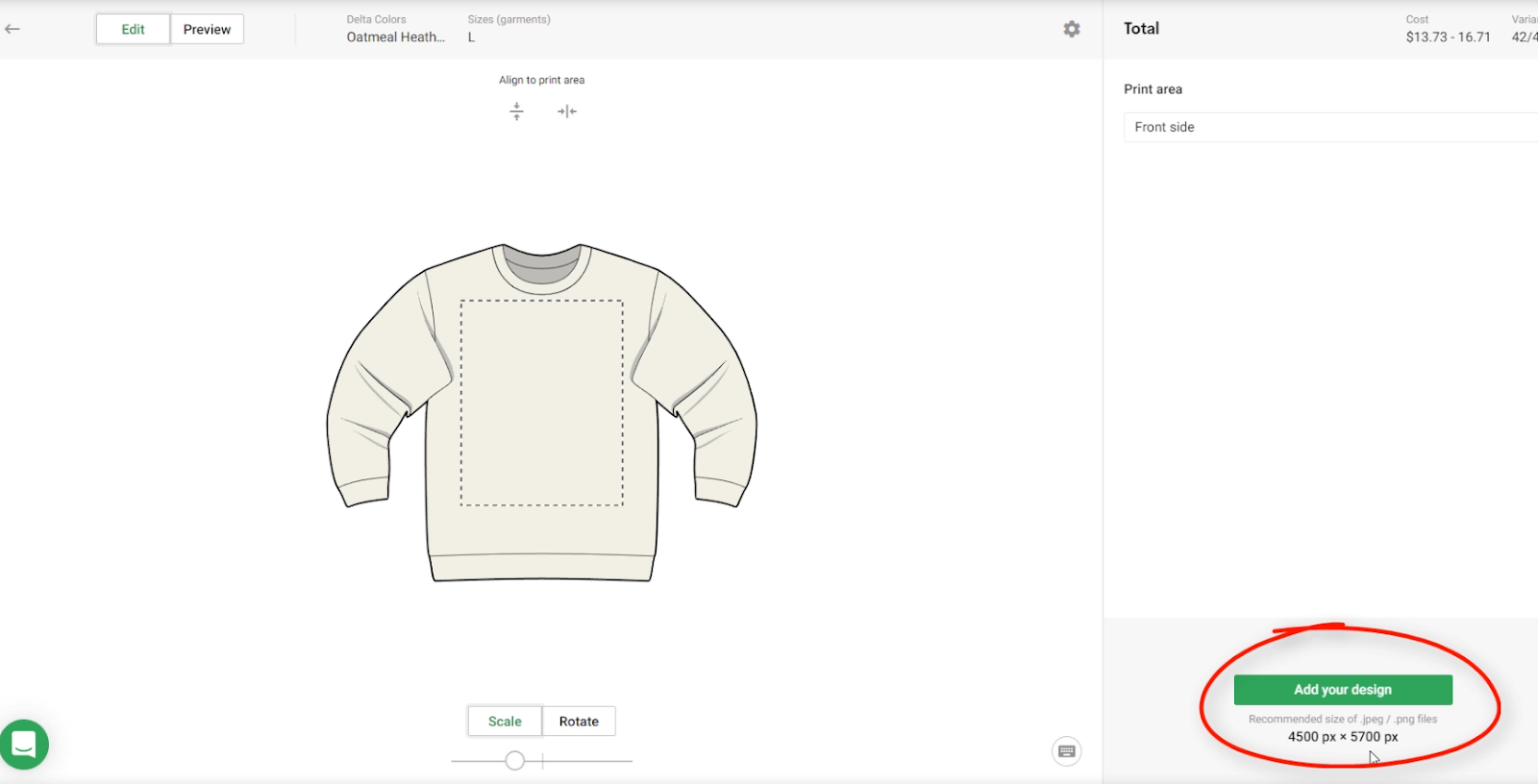Open the settings gear icon

1072,29
